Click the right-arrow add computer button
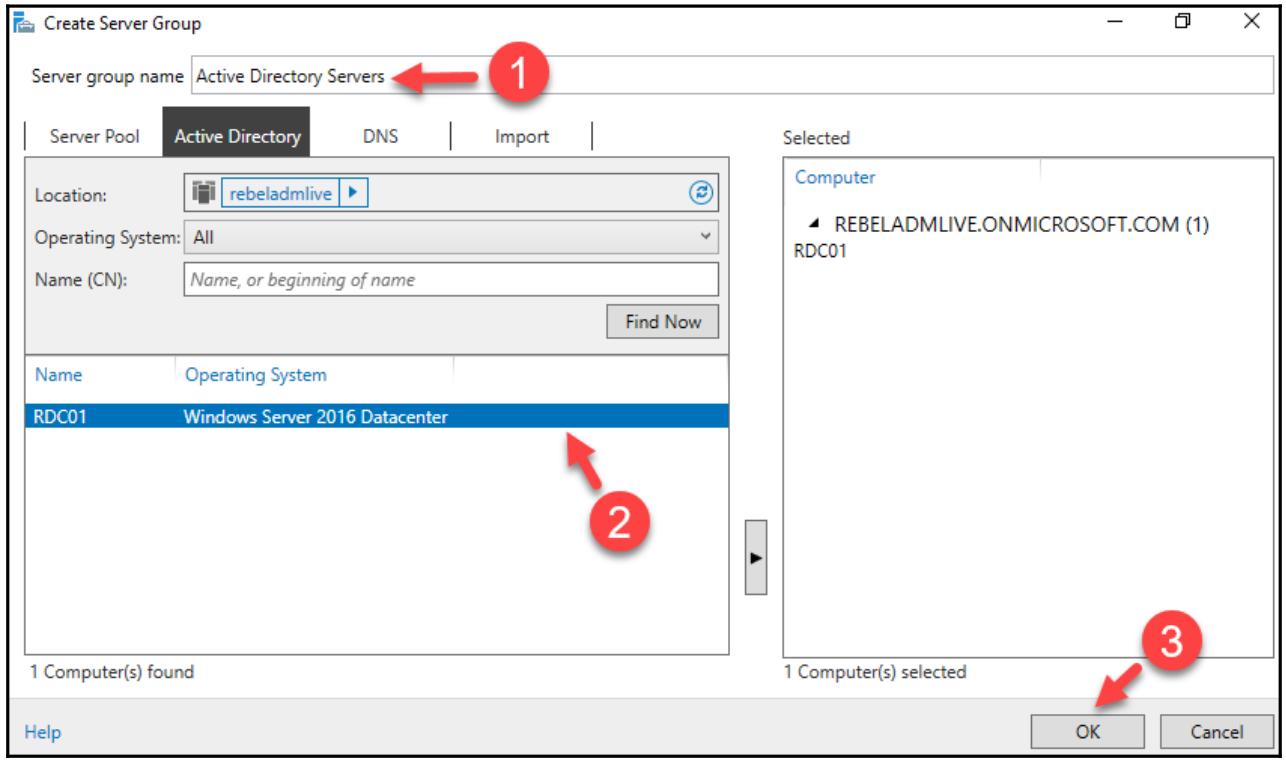Screen dimensions: 1286x761 [x=756, y=557]
